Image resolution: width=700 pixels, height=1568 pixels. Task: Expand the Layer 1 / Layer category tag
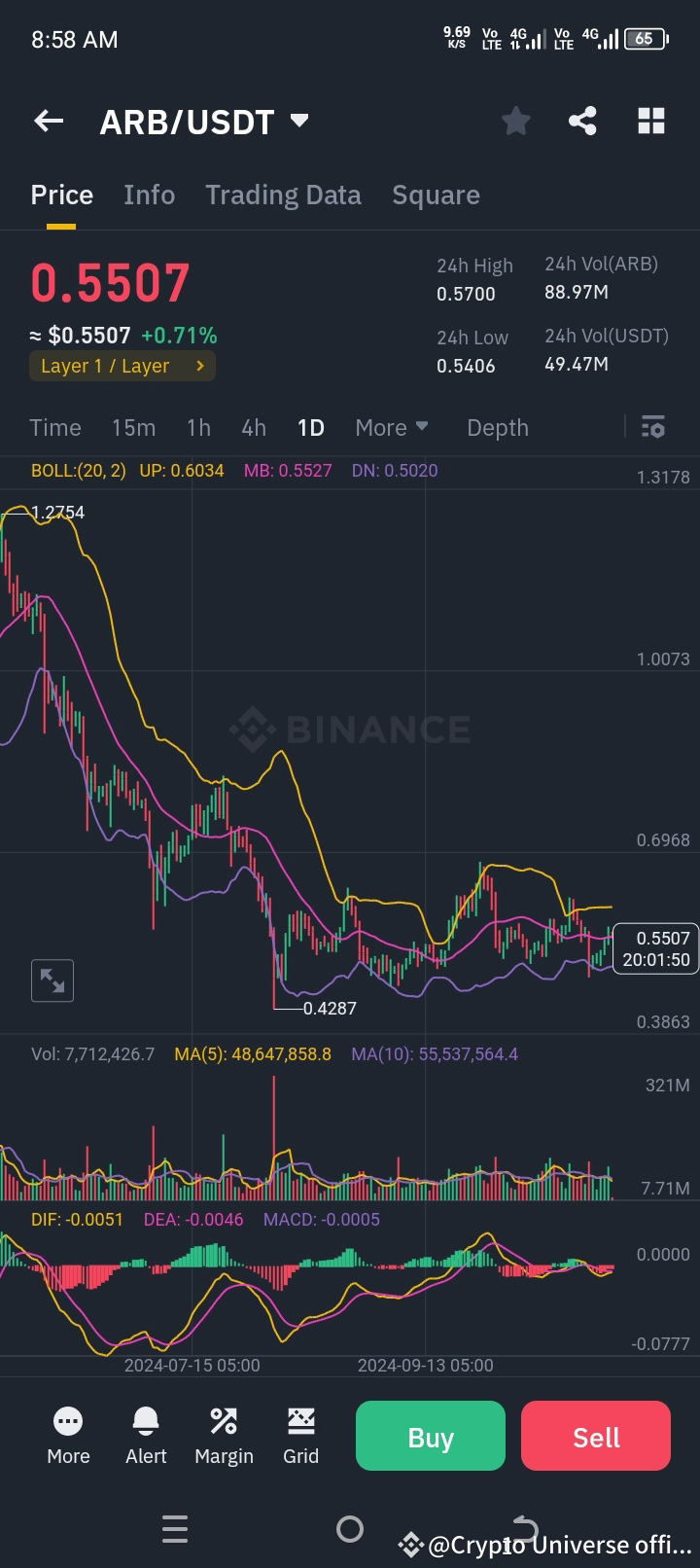pyautogui.click(x=122, y=366)
